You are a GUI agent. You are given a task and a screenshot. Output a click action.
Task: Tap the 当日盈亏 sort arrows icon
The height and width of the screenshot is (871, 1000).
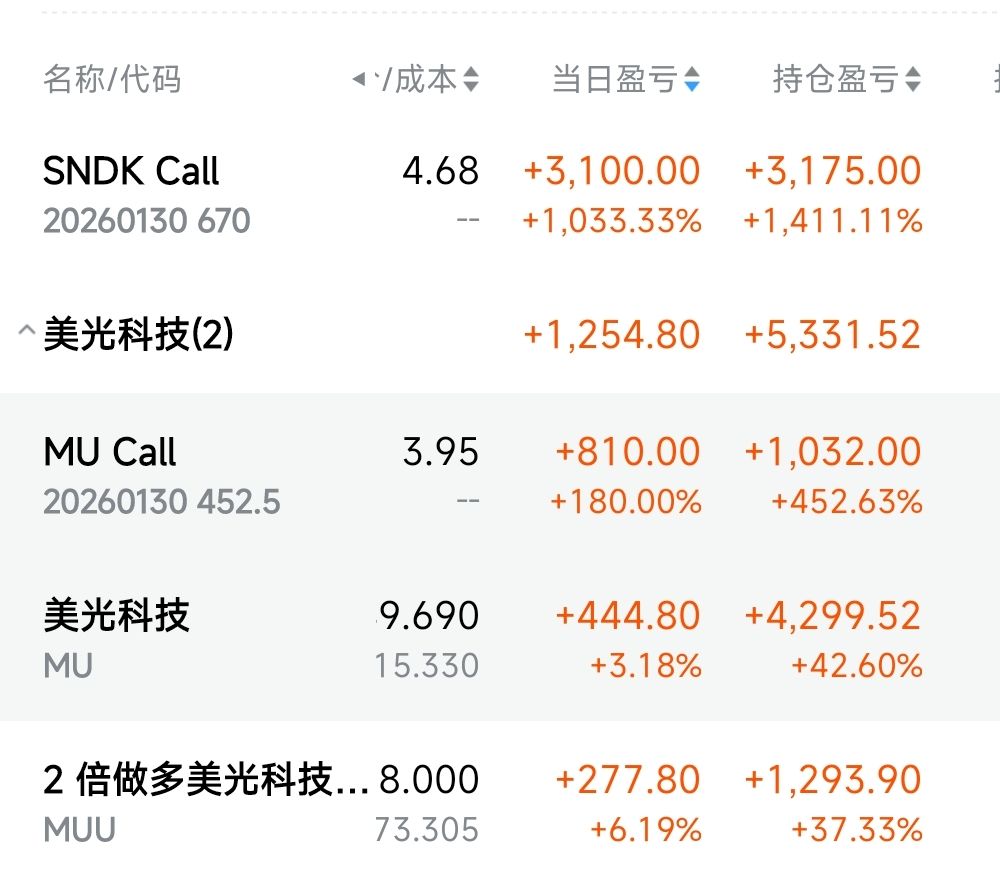pyautogui.click(x=692, y=80)
